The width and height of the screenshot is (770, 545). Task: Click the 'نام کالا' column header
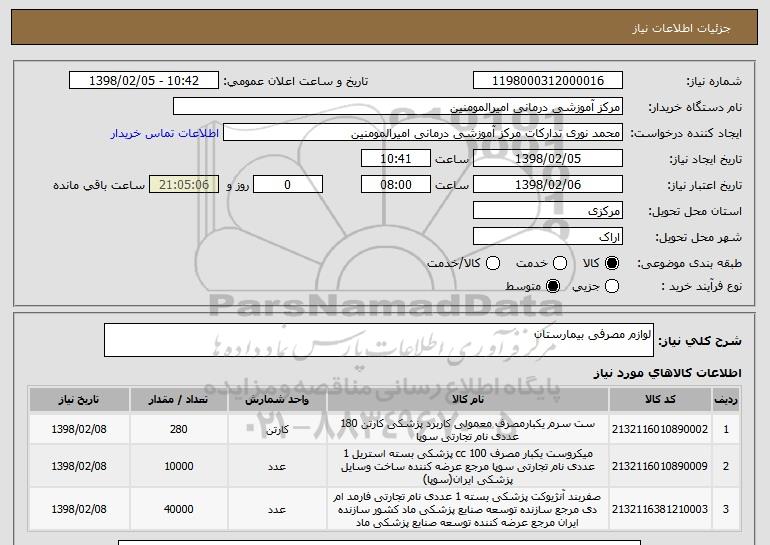tap(468, 400)
